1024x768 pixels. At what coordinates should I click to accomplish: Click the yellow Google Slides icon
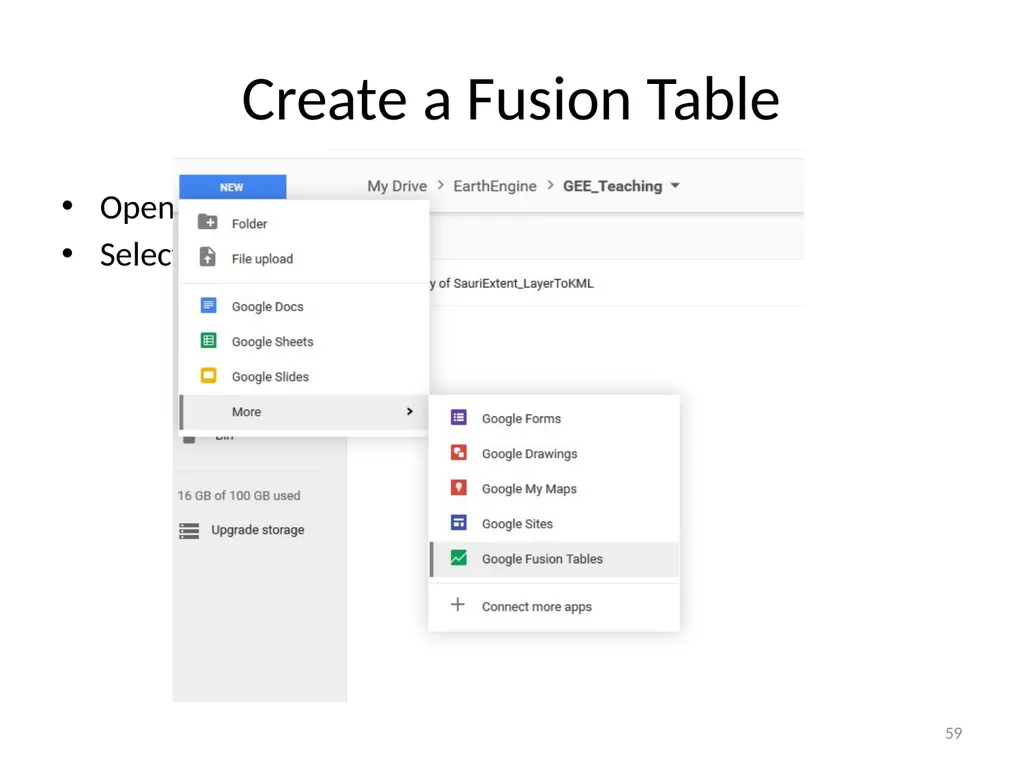click(208, 376)
